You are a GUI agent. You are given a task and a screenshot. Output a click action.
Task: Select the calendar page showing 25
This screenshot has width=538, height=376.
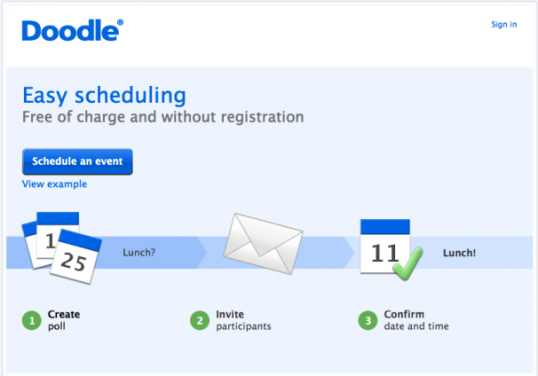pyautogui.click(x=76, y=257)
